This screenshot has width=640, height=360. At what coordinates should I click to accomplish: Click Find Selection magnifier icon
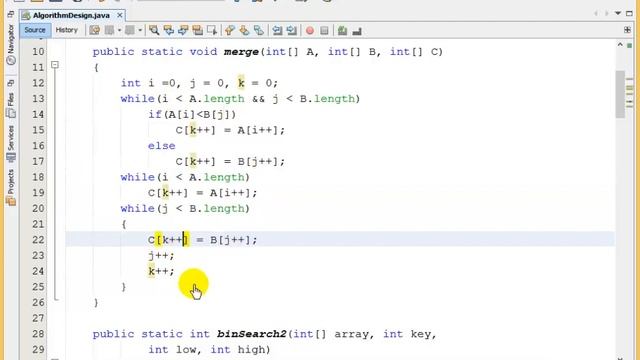(x=154, y=30)
